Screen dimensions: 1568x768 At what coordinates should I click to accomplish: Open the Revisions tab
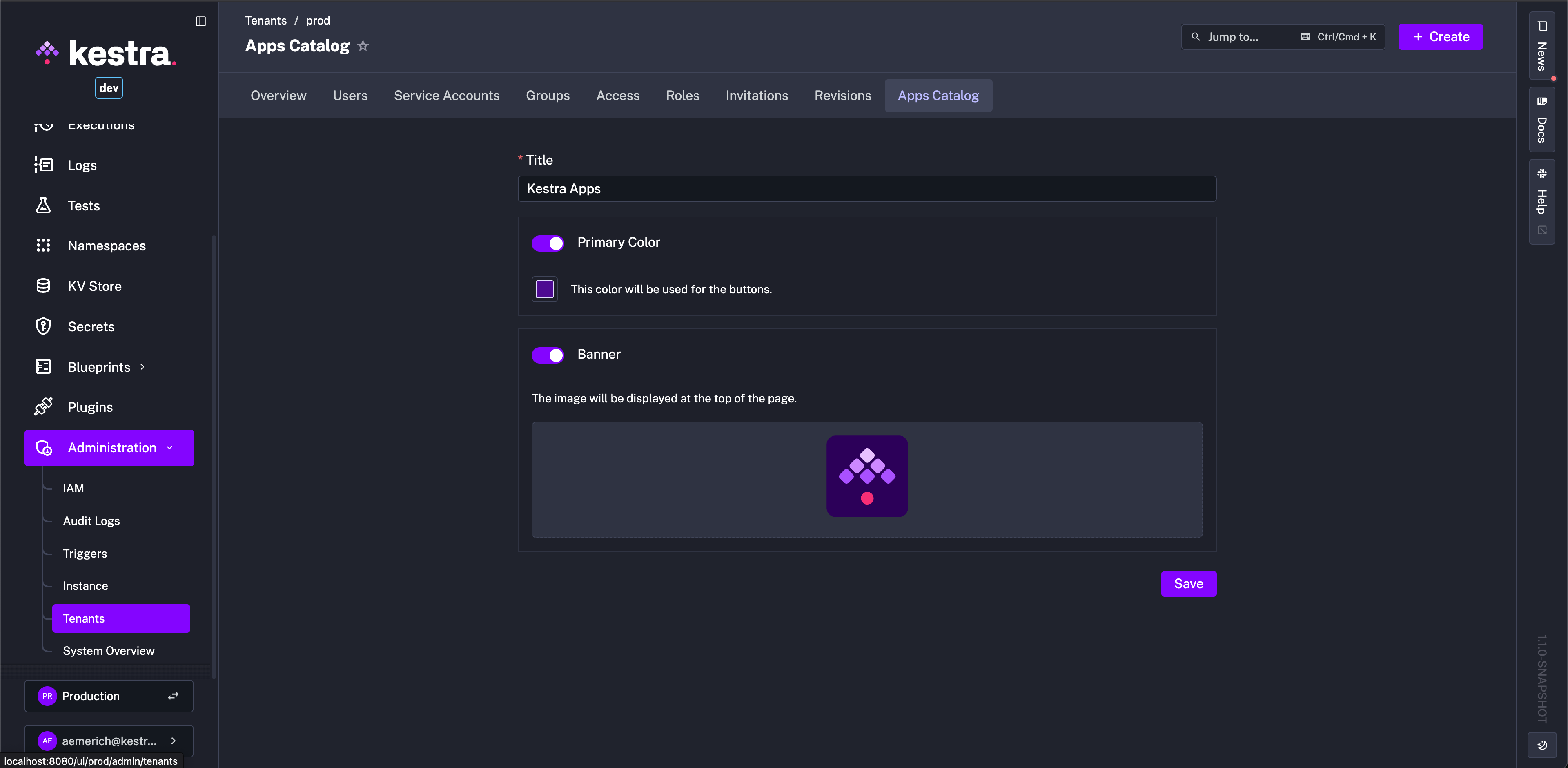842,95
